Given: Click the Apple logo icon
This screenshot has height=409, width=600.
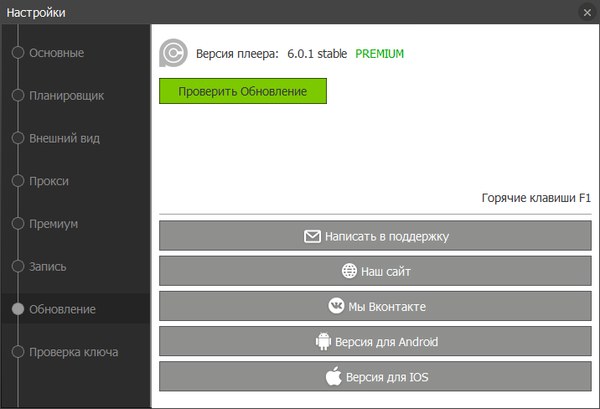Looking at the screenshot, I should [333, 377].
